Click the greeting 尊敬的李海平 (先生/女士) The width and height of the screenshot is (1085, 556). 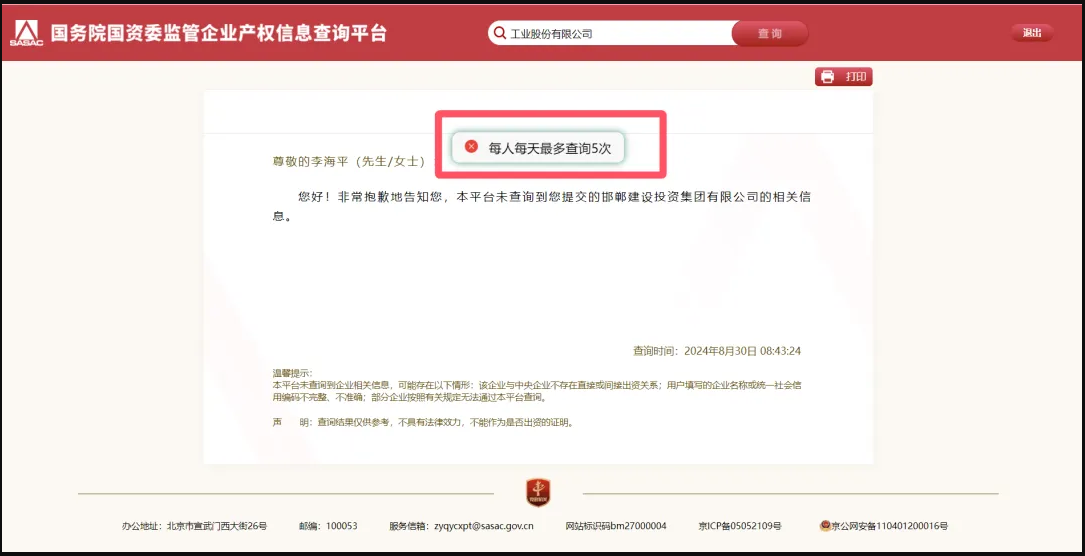coord(349,161)
